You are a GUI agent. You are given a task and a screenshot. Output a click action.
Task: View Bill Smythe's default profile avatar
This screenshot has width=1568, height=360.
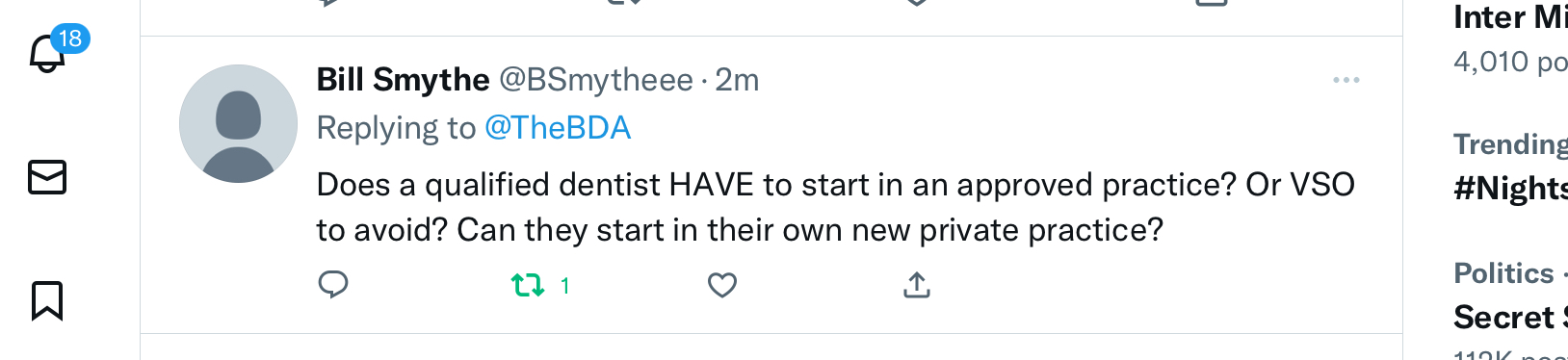(238, 123)
